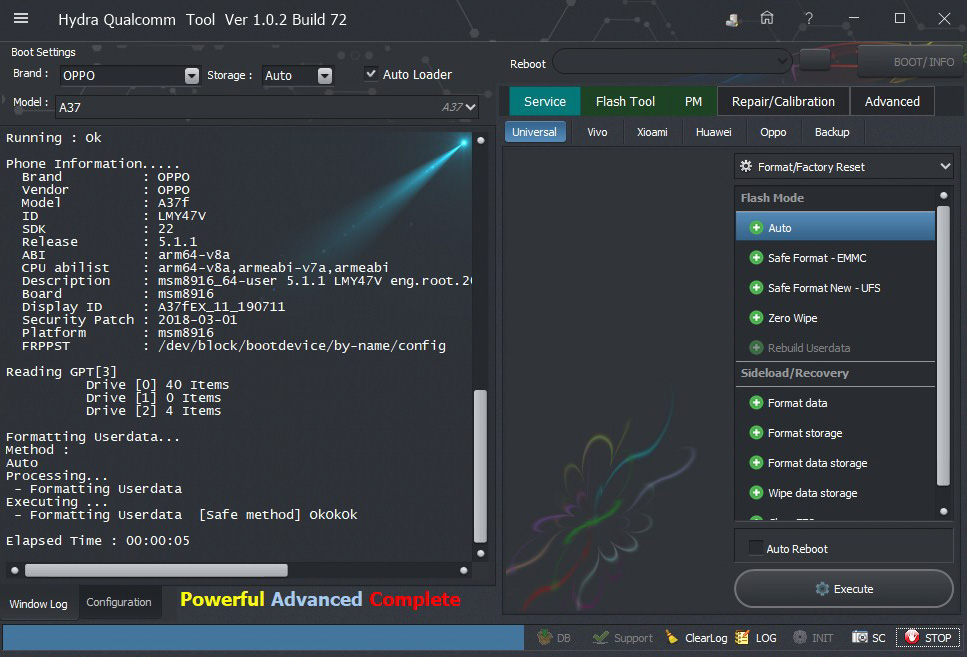Select Wipe data storage option

pos(835,493)
